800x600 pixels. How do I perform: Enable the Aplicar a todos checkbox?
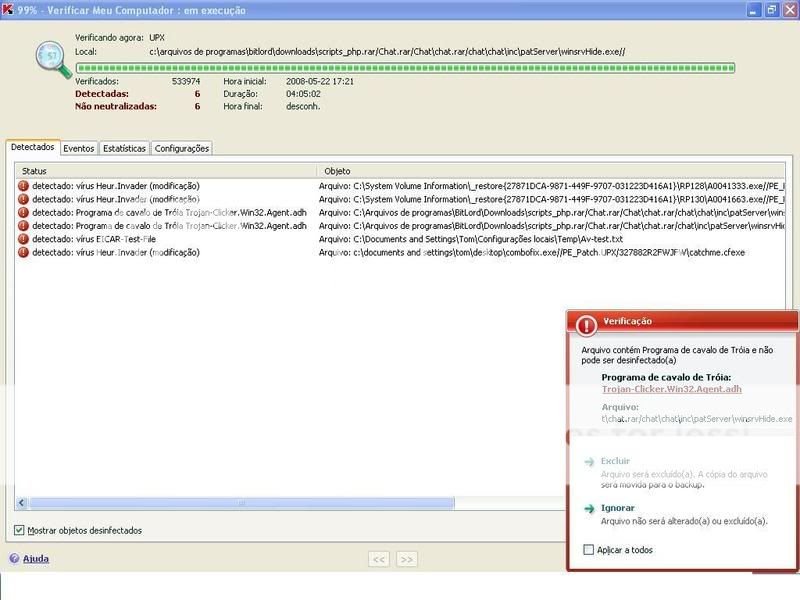pyautogui.click(x=588, y=550)
